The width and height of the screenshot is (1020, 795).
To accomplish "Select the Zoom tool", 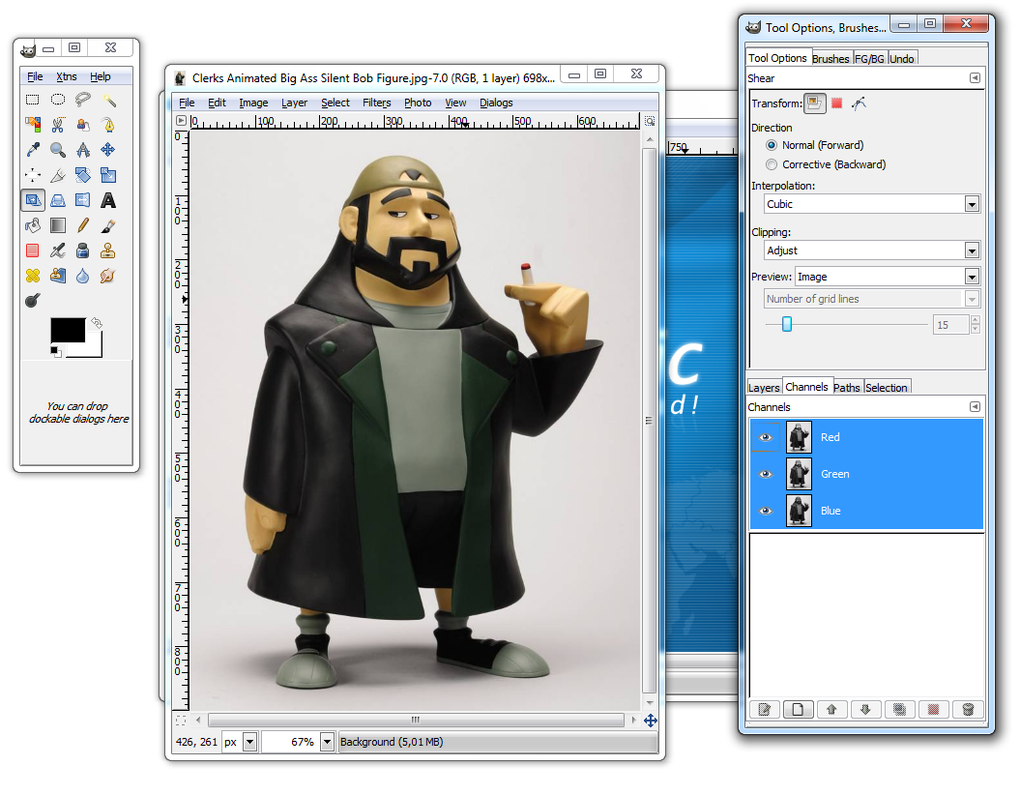I will (x=57, y=150).
